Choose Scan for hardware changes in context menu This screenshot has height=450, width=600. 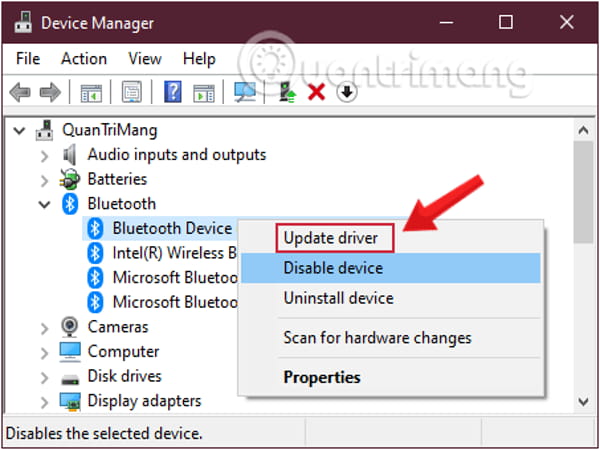[x=390, y=338]
